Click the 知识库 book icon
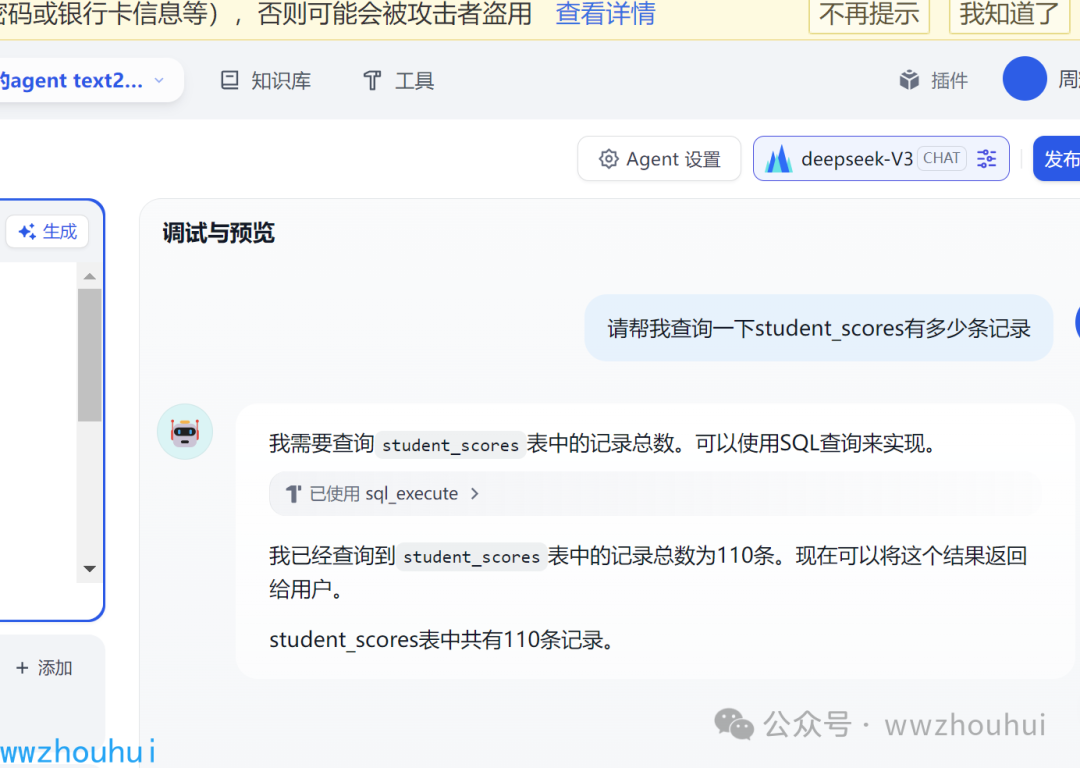 click(x=229, y=81)
